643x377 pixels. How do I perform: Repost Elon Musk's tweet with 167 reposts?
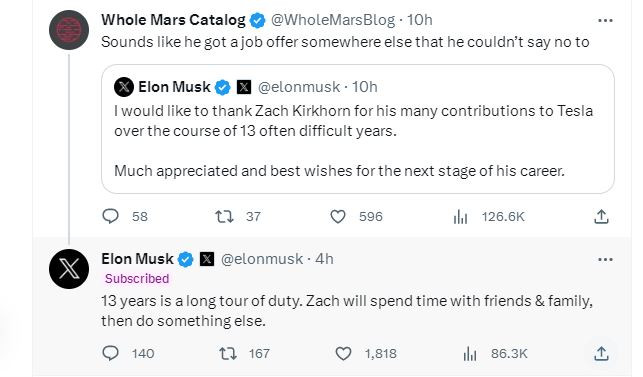228,353
